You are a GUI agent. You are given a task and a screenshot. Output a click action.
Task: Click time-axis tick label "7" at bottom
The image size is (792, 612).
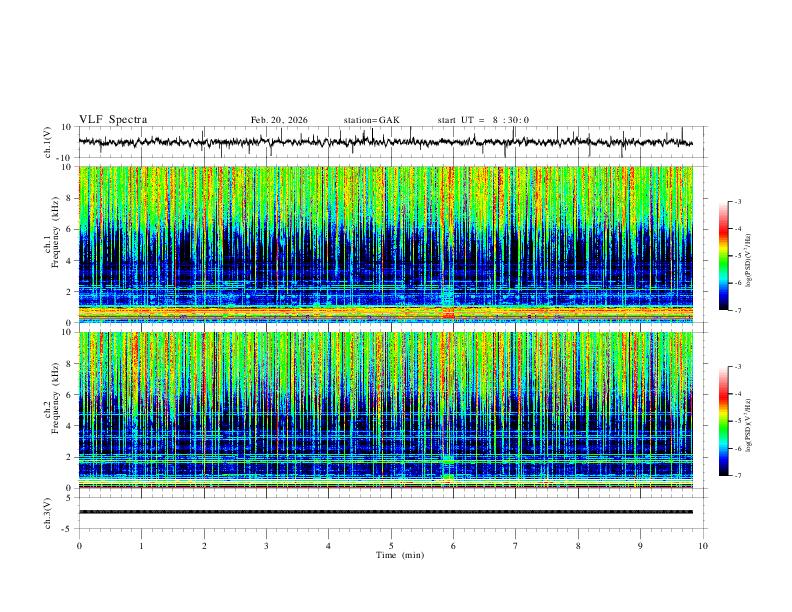coord(516,546)
